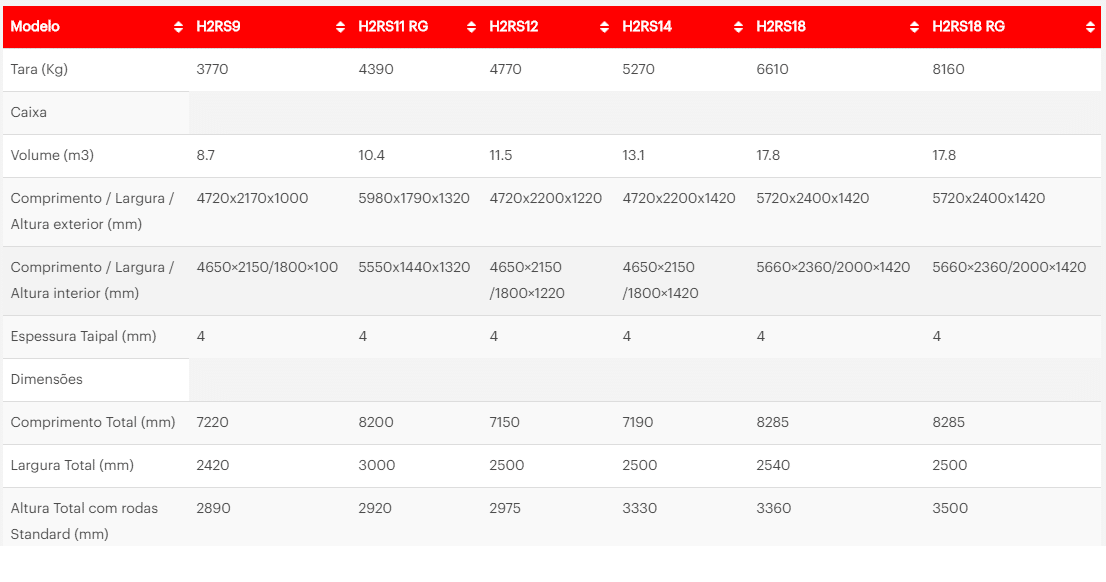Click sort arrows next to H2RS18 header

[914, 27]
